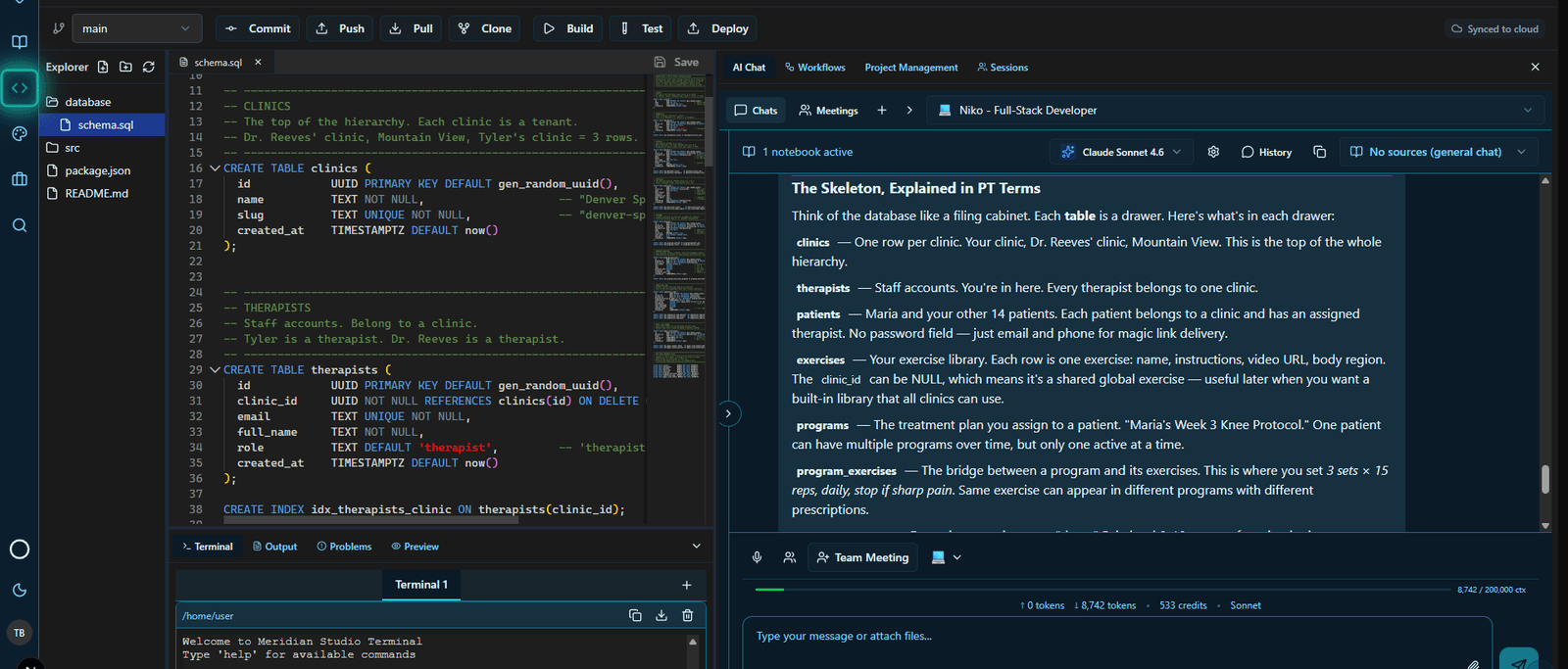Close the schema.sql editor tab

258,62
